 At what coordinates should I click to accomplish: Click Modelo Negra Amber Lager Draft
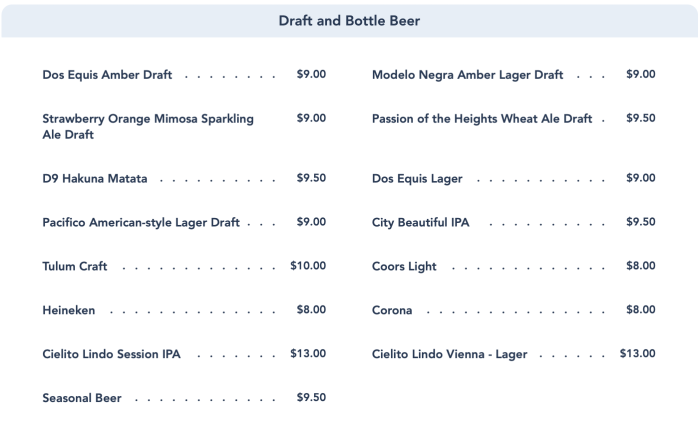pyautogui.click(x=468, y=75)
